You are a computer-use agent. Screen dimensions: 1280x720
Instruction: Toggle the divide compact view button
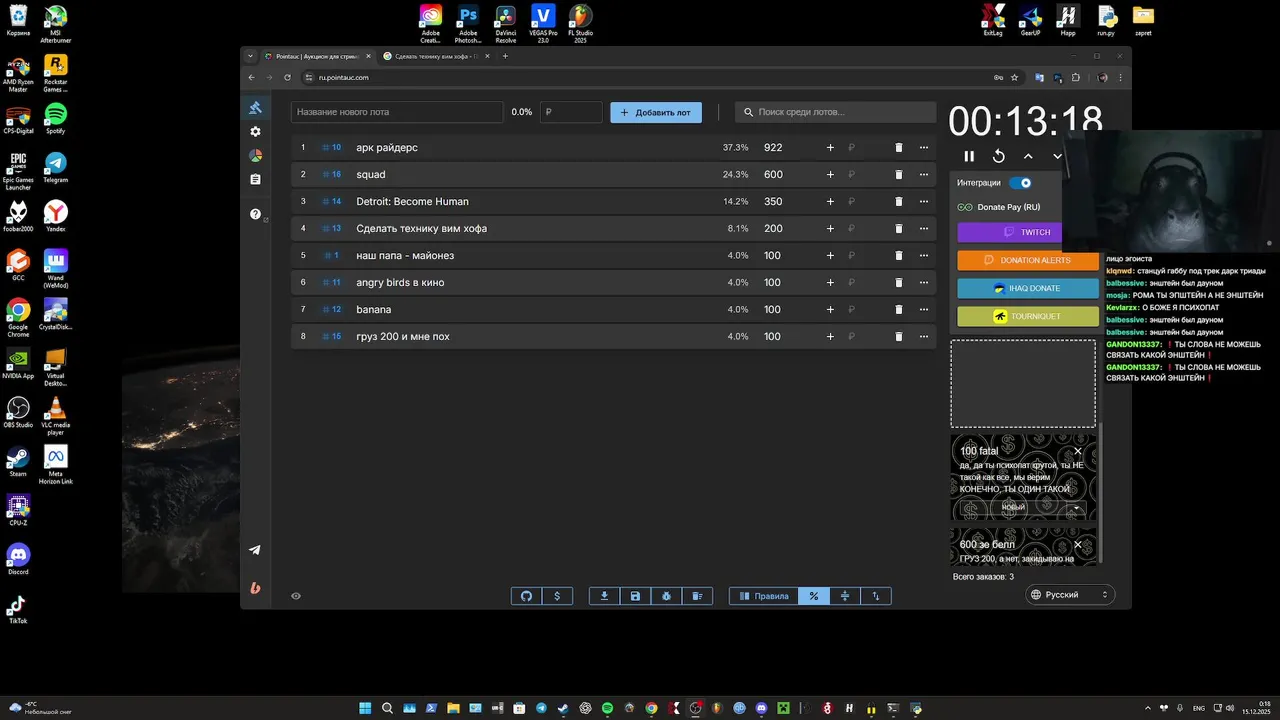[845, 596]
